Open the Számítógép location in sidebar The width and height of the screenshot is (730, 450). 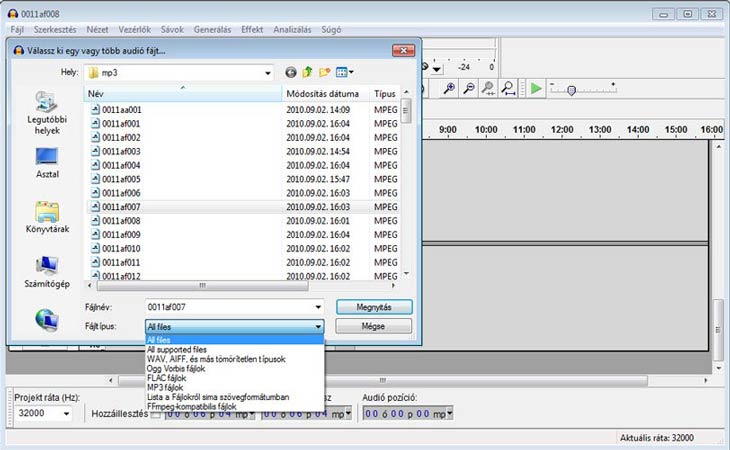(46, 271)
